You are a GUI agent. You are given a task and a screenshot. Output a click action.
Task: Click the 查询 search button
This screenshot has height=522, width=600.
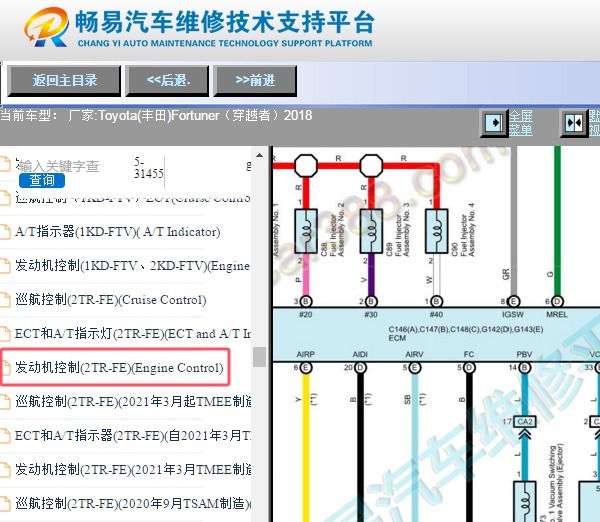coord(42,180)
